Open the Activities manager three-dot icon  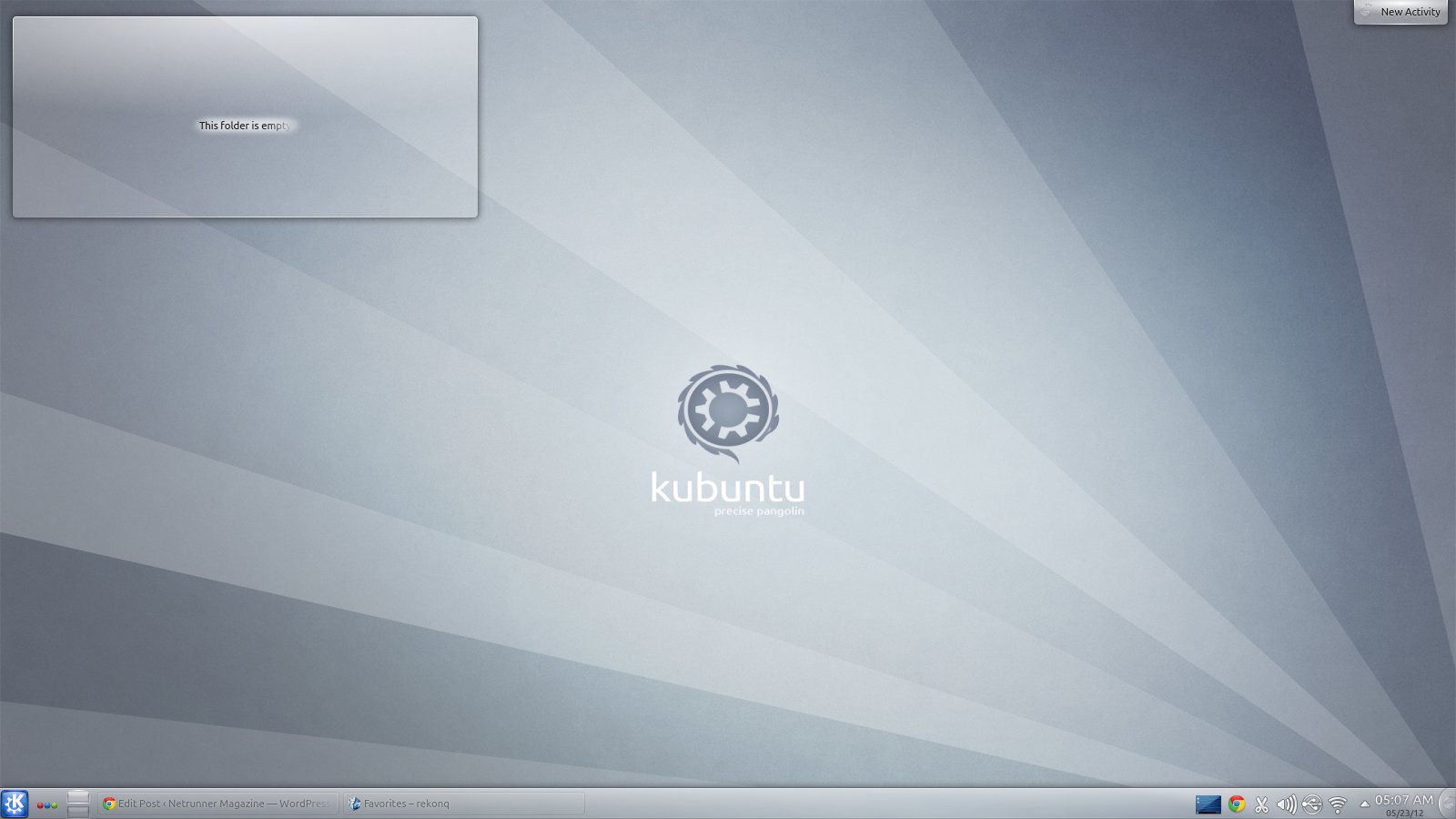pos(46,804)
